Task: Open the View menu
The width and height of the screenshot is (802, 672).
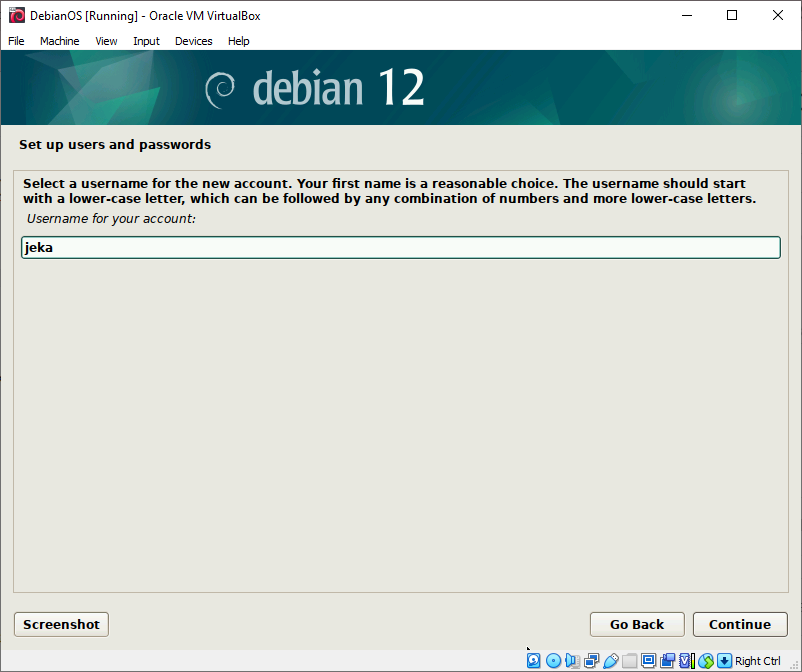Action: 106,41
